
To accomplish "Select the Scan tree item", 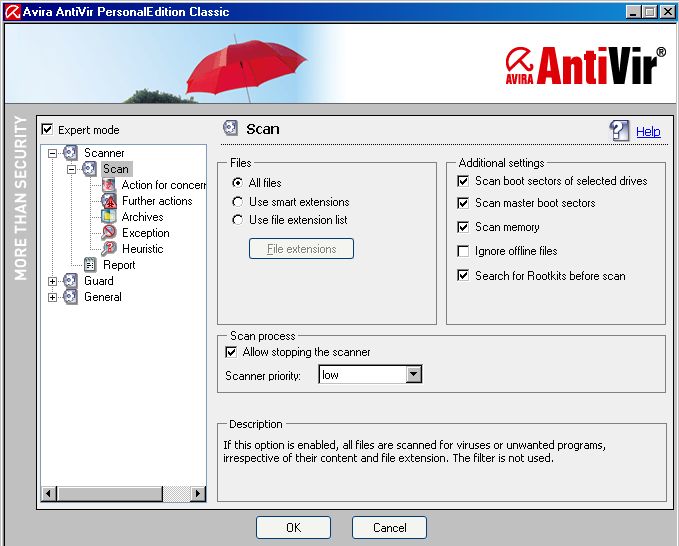I will click(116, 169).
